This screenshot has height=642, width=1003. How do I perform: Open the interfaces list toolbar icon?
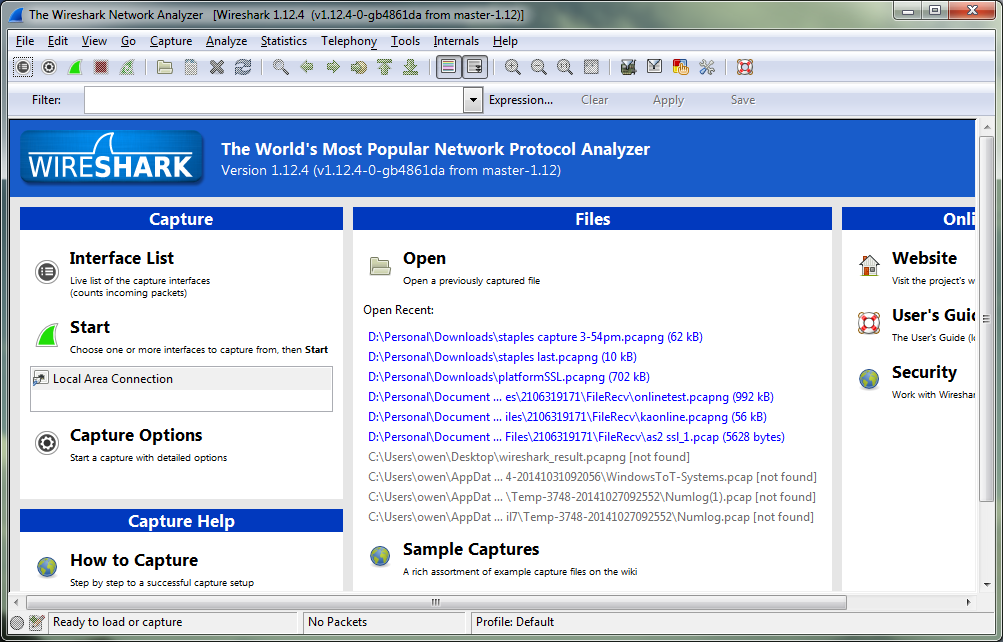(x=22, y=67)
